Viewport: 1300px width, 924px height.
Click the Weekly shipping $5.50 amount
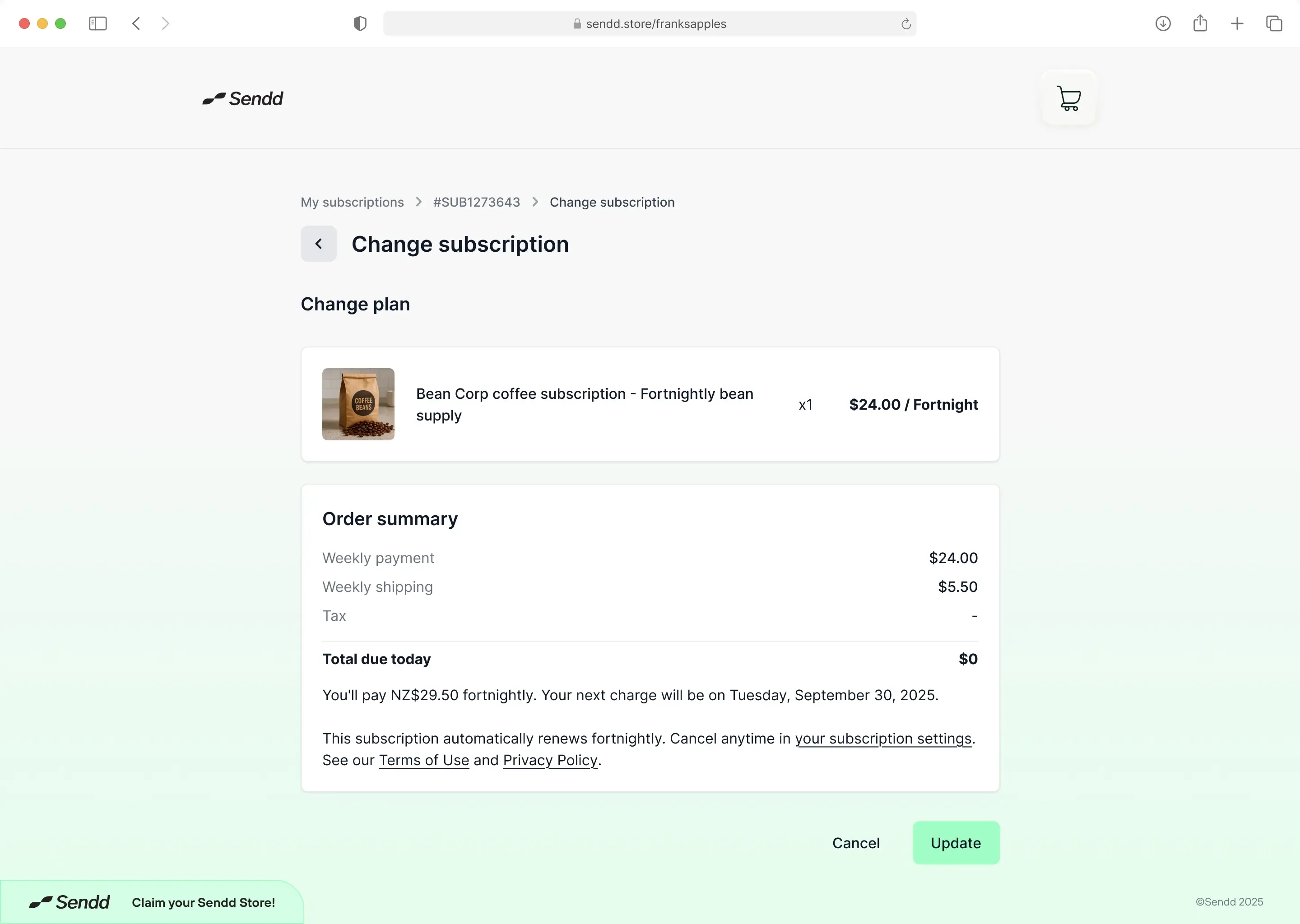pyautogui.click(x=957, y=587)
